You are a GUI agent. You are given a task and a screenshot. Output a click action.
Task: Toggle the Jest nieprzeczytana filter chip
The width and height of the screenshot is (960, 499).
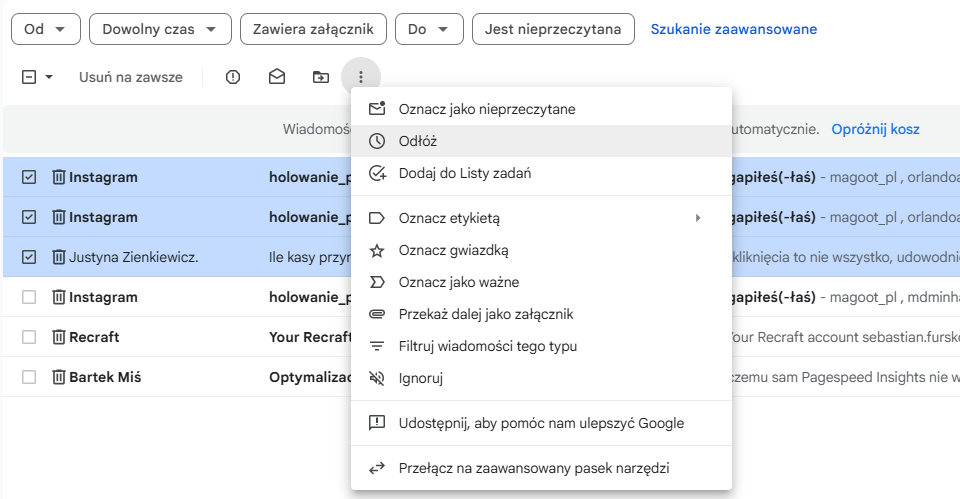(553, 29)
